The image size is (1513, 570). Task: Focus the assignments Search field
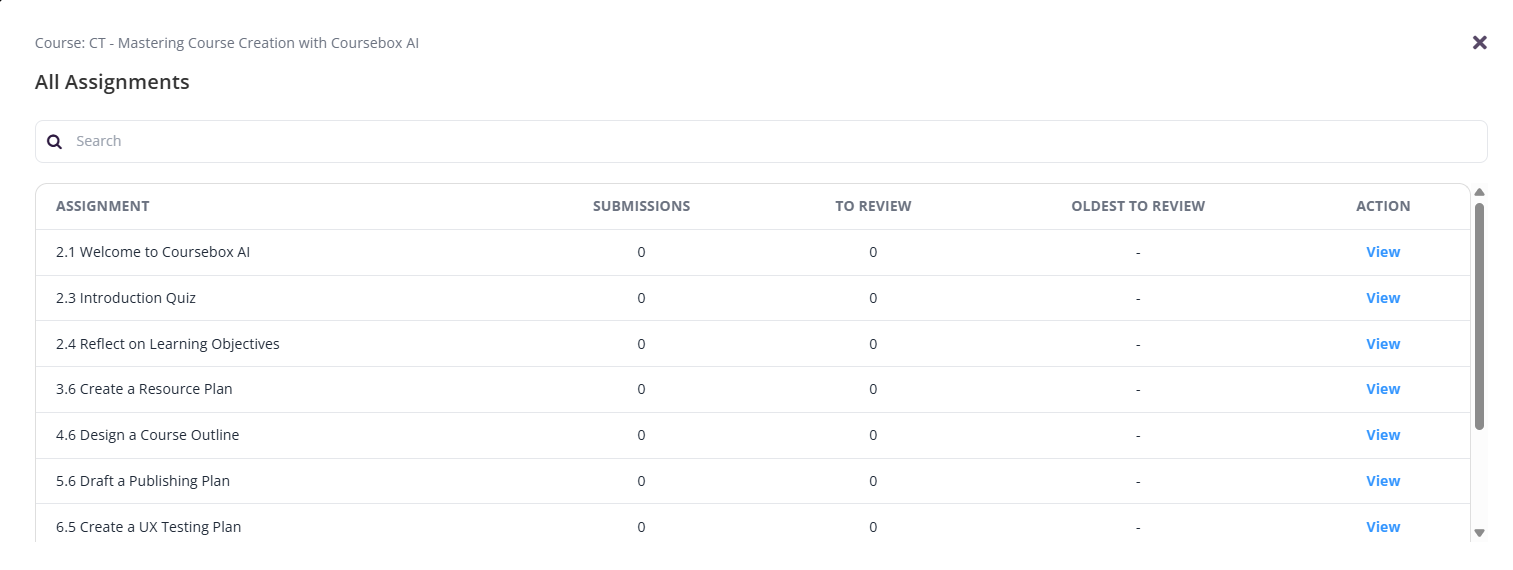tap(760, 142)
